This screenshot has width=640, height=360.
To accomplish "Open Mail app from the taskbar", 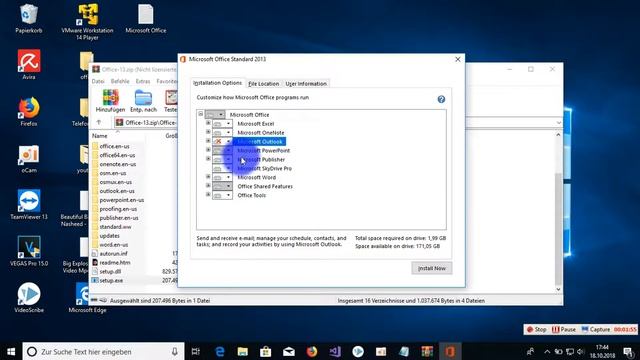I will coord(289,351).
